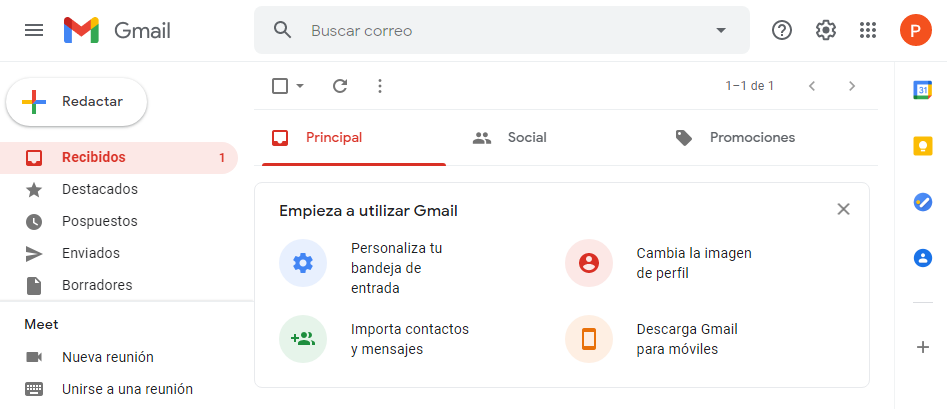This screenshot has height=409, width=947.
Task: Click the Meet section header
Action: pyautogui.click(x=41, y=324)
